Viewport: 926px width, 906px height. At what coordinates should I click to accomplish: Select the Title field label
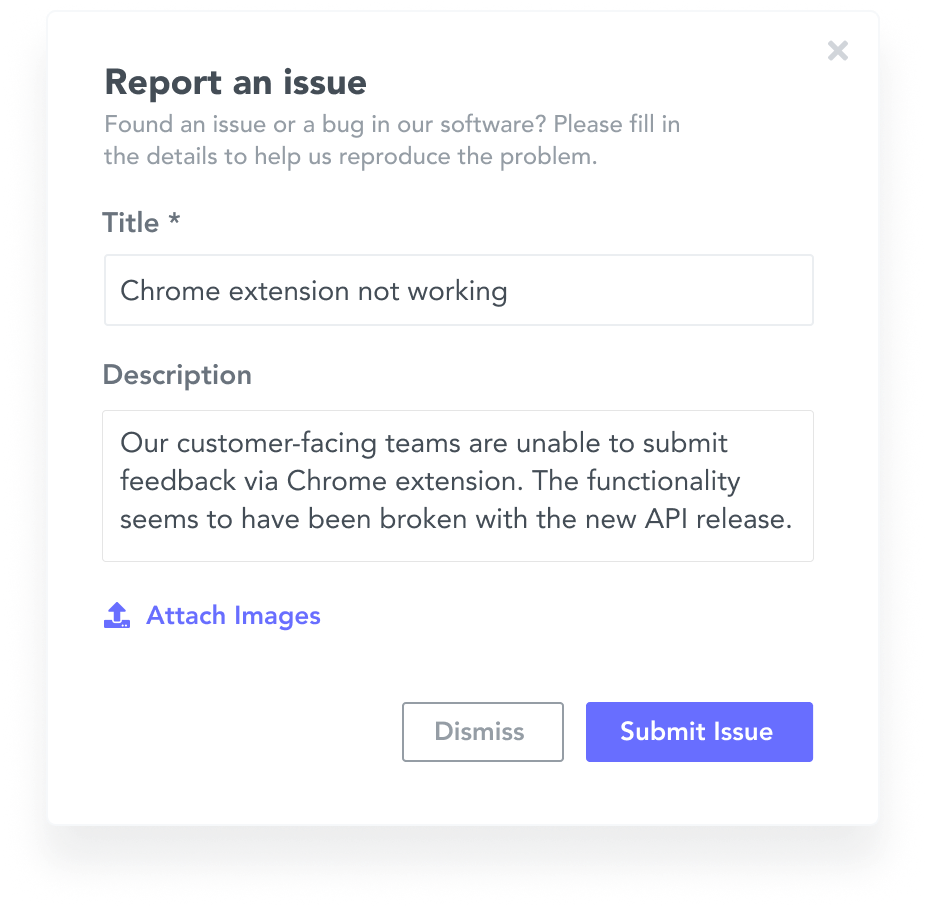[131, 223]
